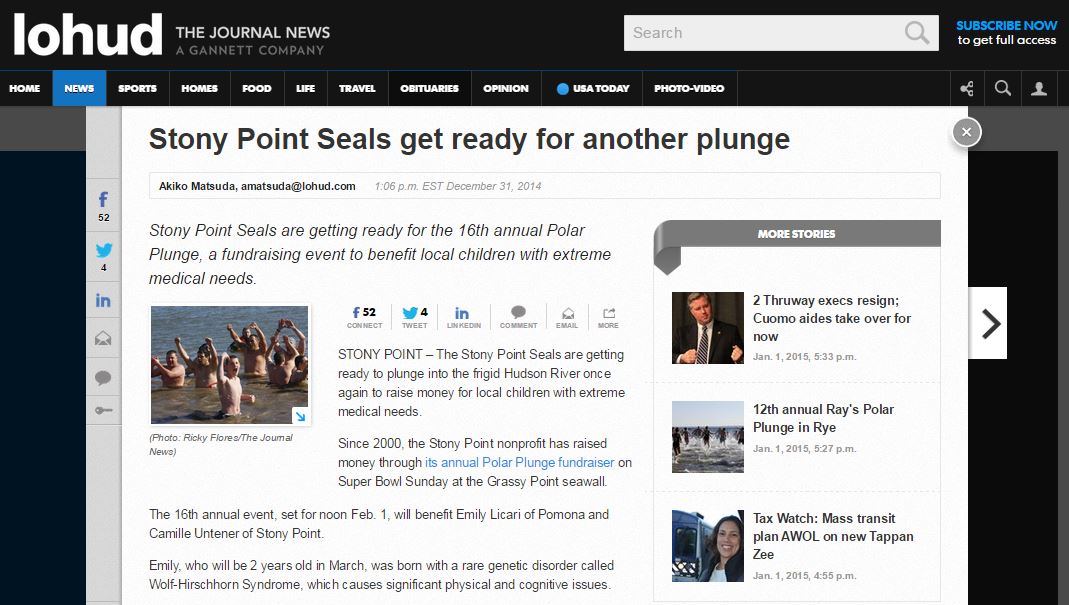Open the share icon in the nav bar
Image resolution: width=1069 pixels, height=605 pixels.
tap(967, 89)
